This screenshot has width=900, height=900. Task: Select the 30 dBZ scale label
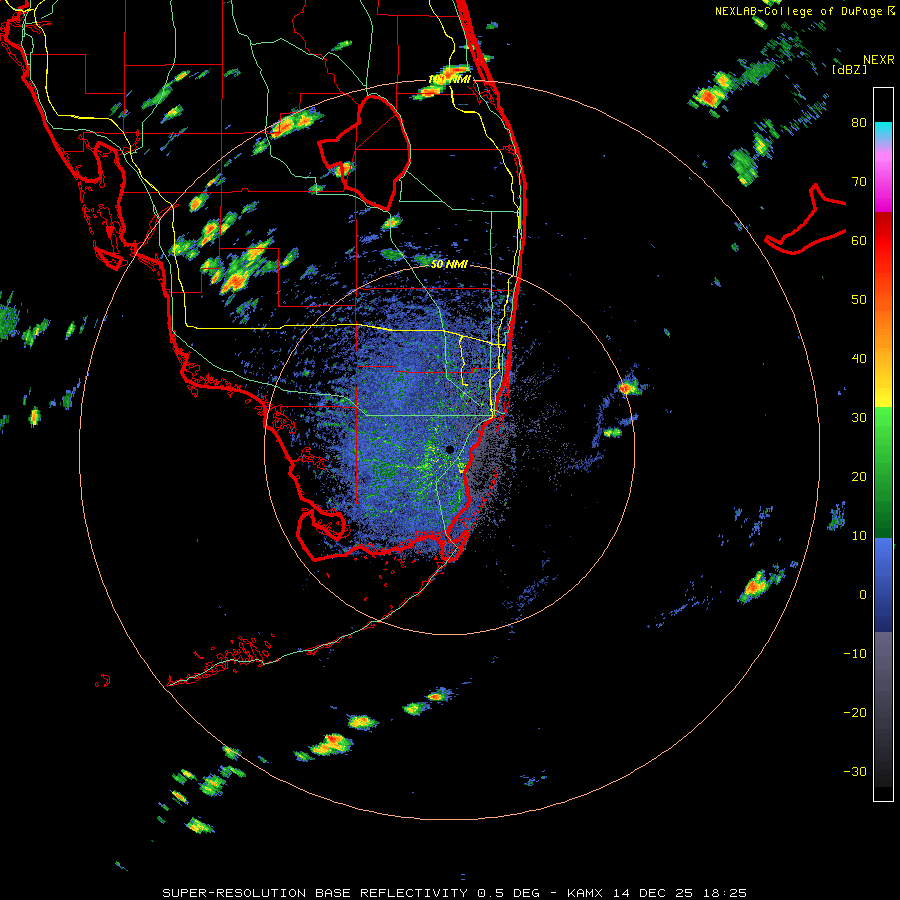(x=859, y=417)
